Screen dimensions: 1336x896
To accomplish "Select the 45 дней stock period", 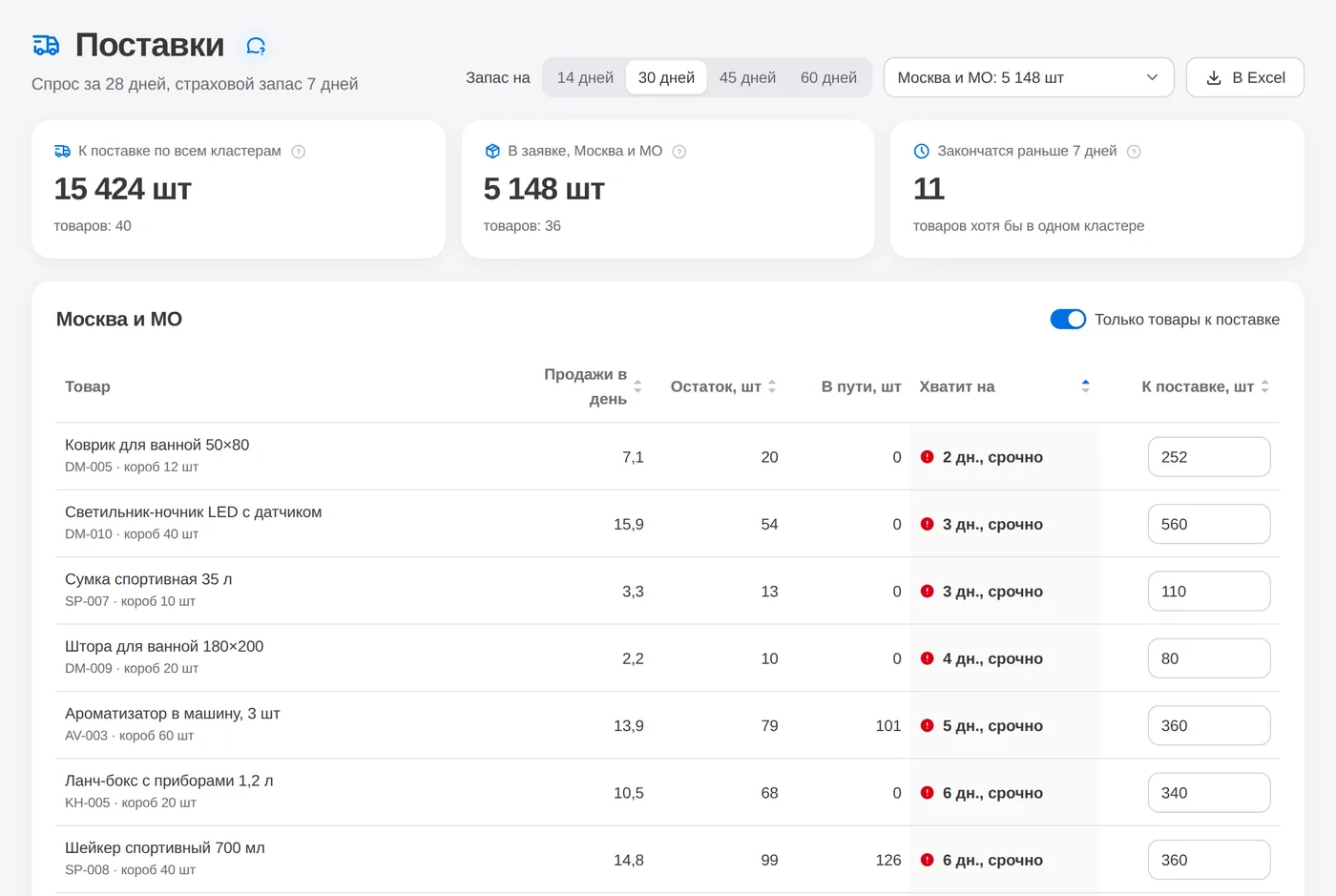I will point(747,77).
